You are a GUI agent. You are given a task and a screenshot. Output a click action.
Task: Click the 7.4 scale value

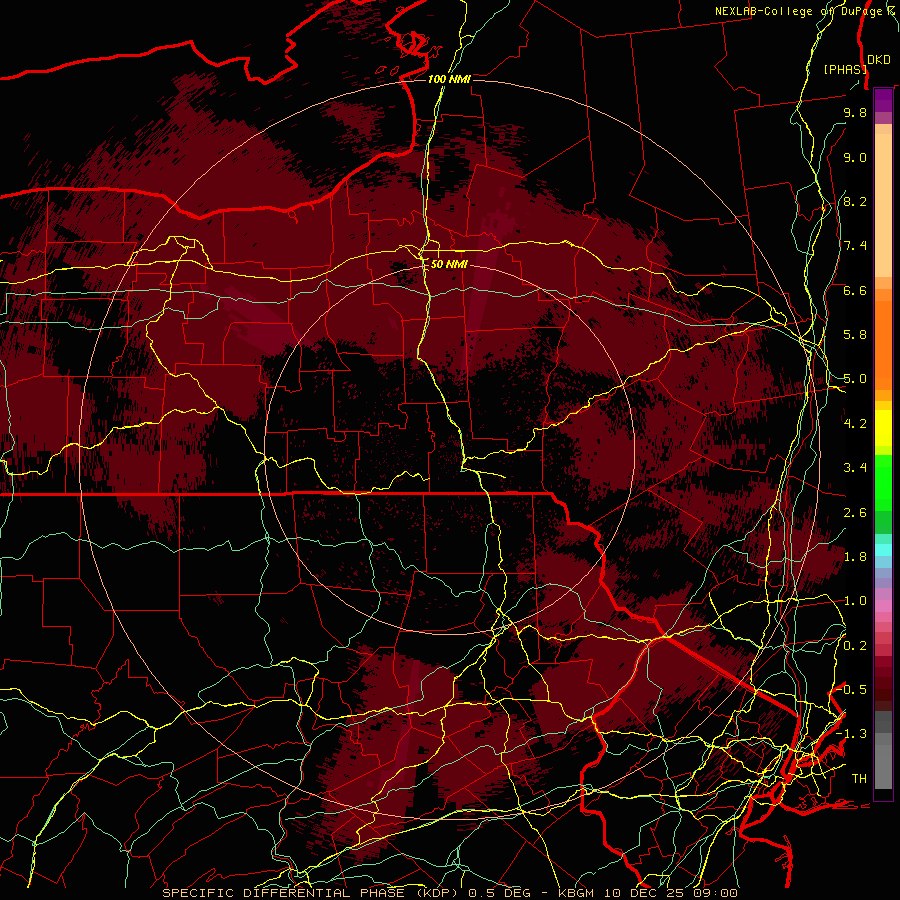pyautogui.click(x=855, y=246)
